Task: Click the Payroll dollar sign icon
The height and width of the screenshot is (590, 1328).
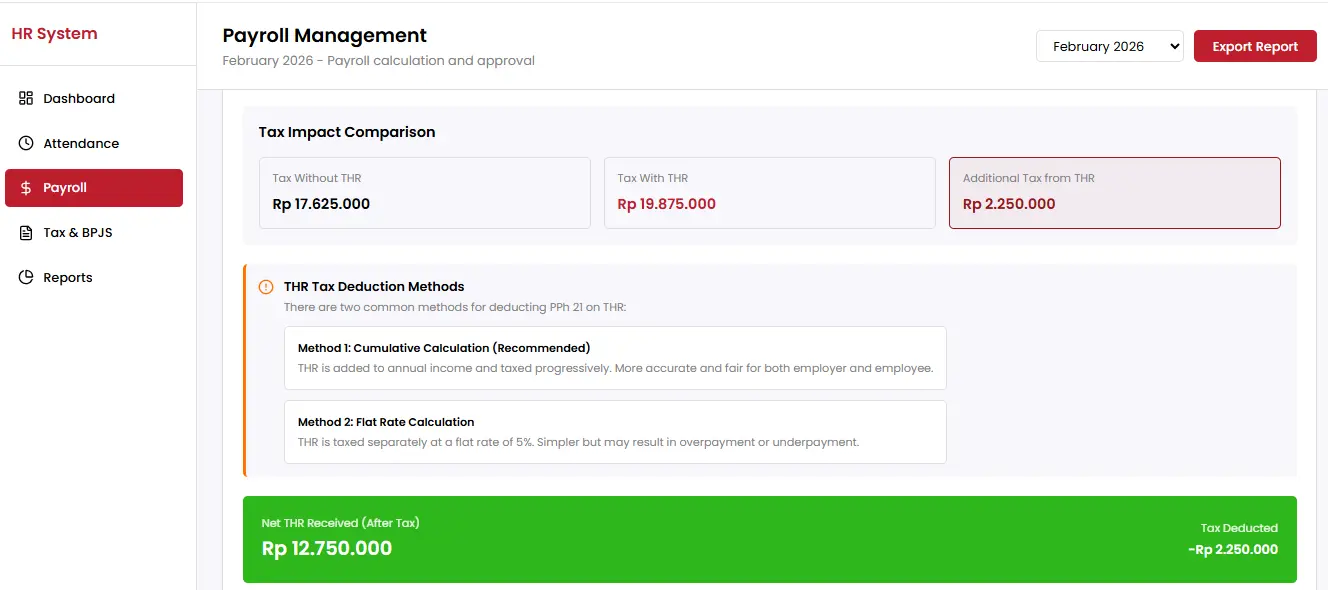Action: pos(26,188)
